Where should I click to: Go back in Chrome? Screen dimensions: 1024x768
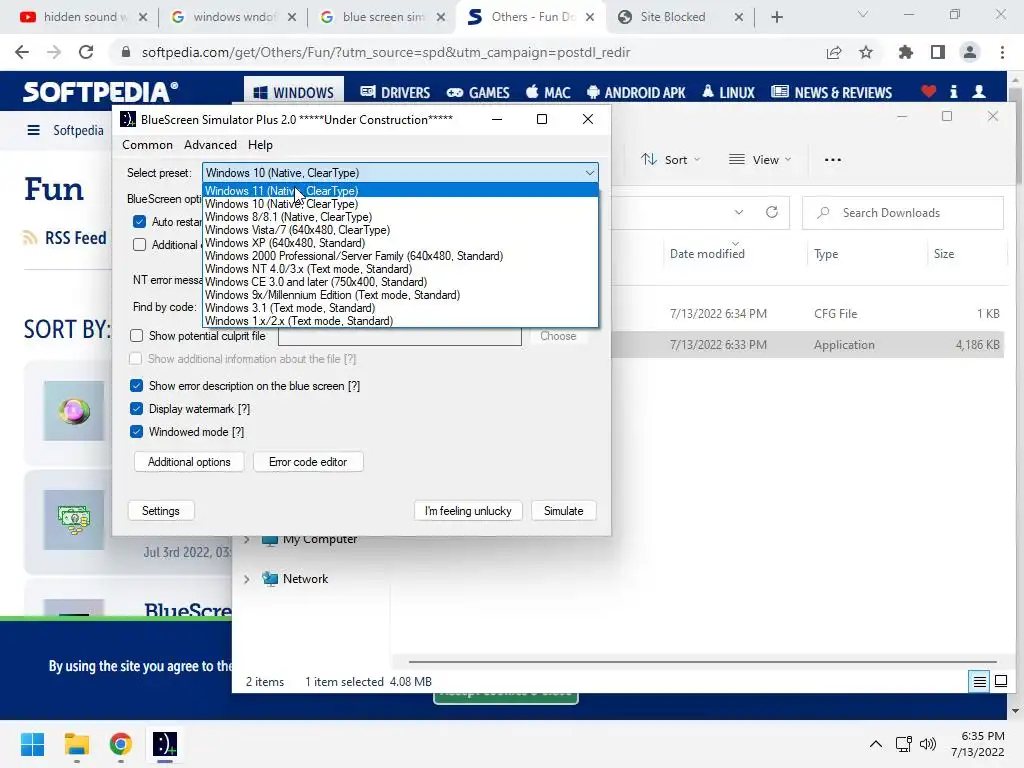pyautogui.click(x=22, y=52)
